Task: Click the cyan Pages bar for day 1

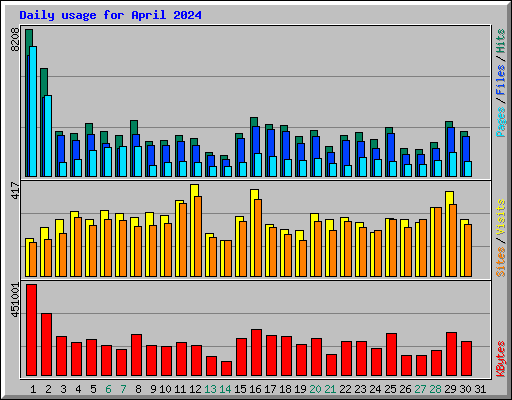Action: (x=33, y=111)
